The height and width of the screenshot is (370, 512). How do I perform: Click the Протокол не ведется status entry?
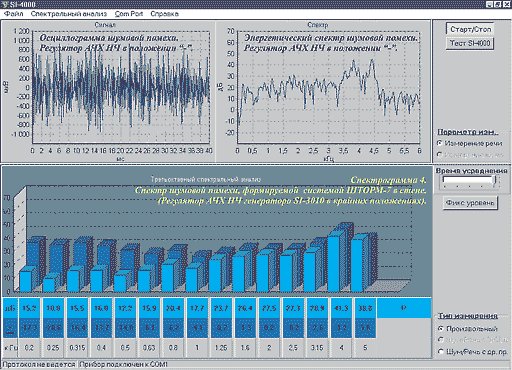coord(39,364)
